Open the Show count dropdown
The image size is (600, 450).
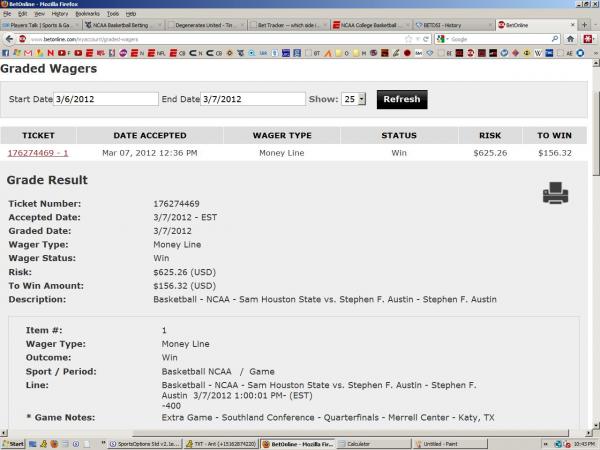pyautogui.click(x=353, y=99)
